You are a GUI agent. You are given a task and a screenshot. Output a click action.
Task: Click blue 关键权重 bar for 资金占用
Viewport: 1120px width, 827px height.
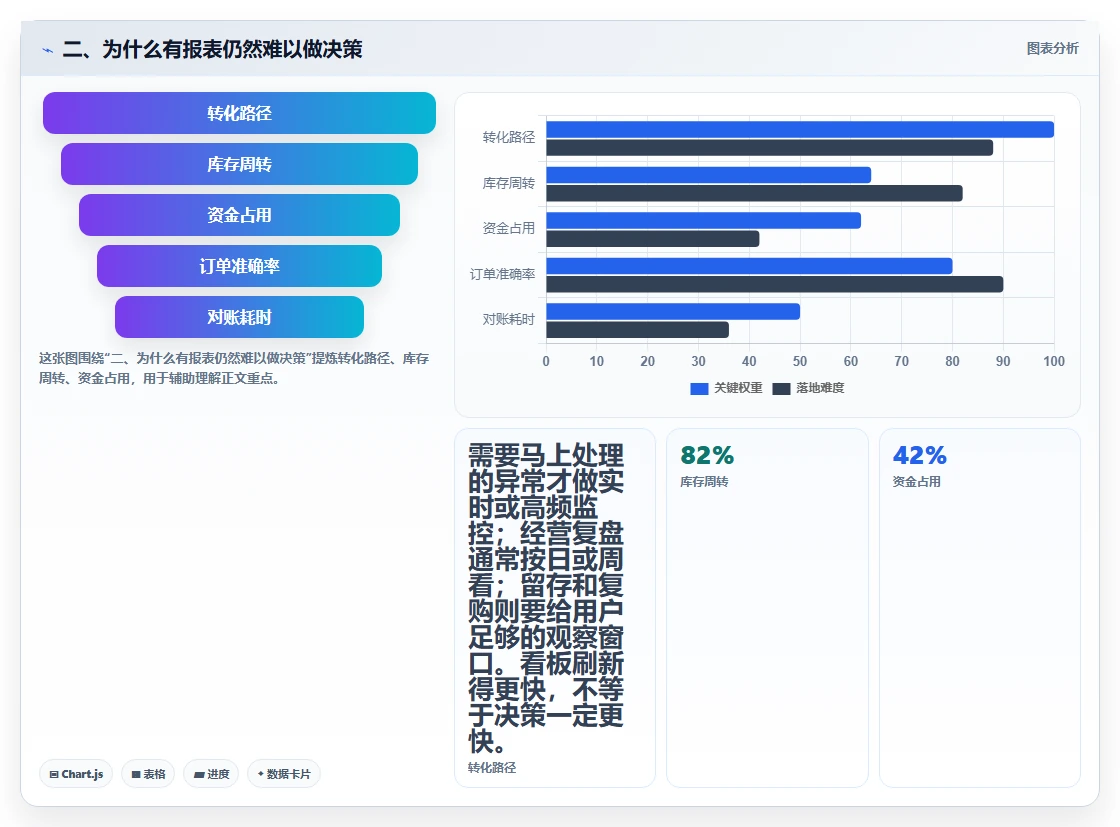(x=704, y=221)
